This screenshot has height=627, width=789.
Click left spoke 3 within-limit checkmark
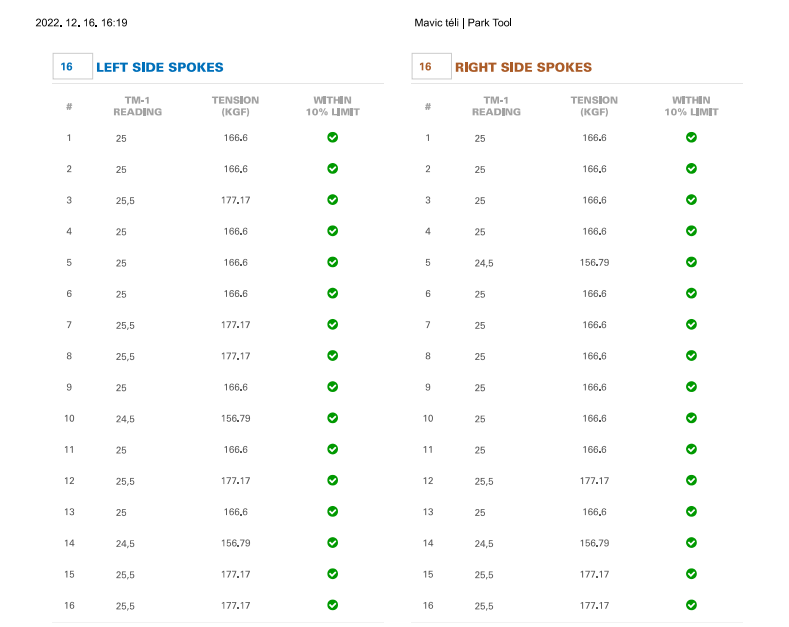(332, 200)
